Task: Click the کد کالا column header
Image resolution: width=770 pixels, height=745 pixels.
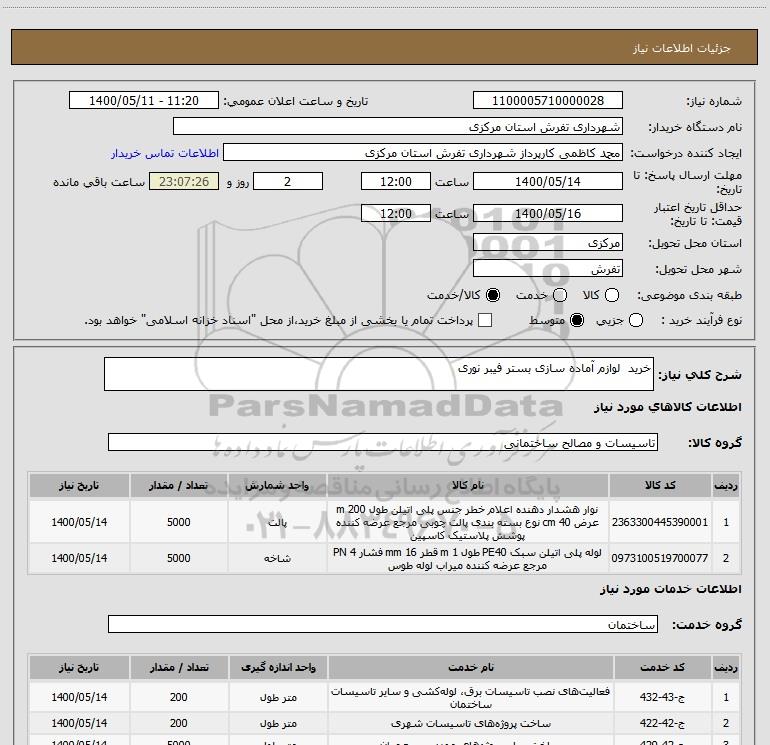Action: point(660,485)
